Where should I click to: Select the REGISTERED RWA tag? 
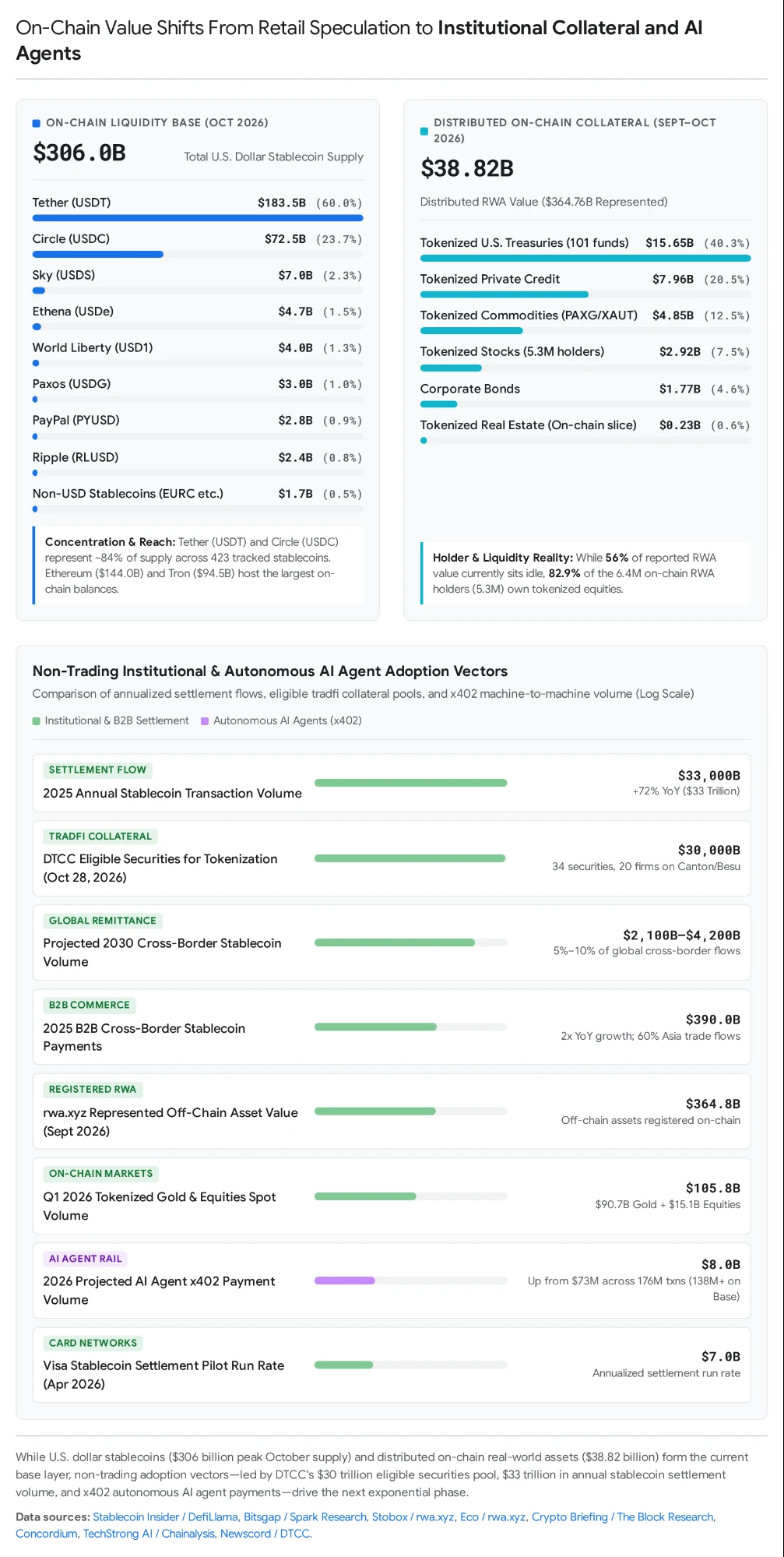click(93, 1090)
